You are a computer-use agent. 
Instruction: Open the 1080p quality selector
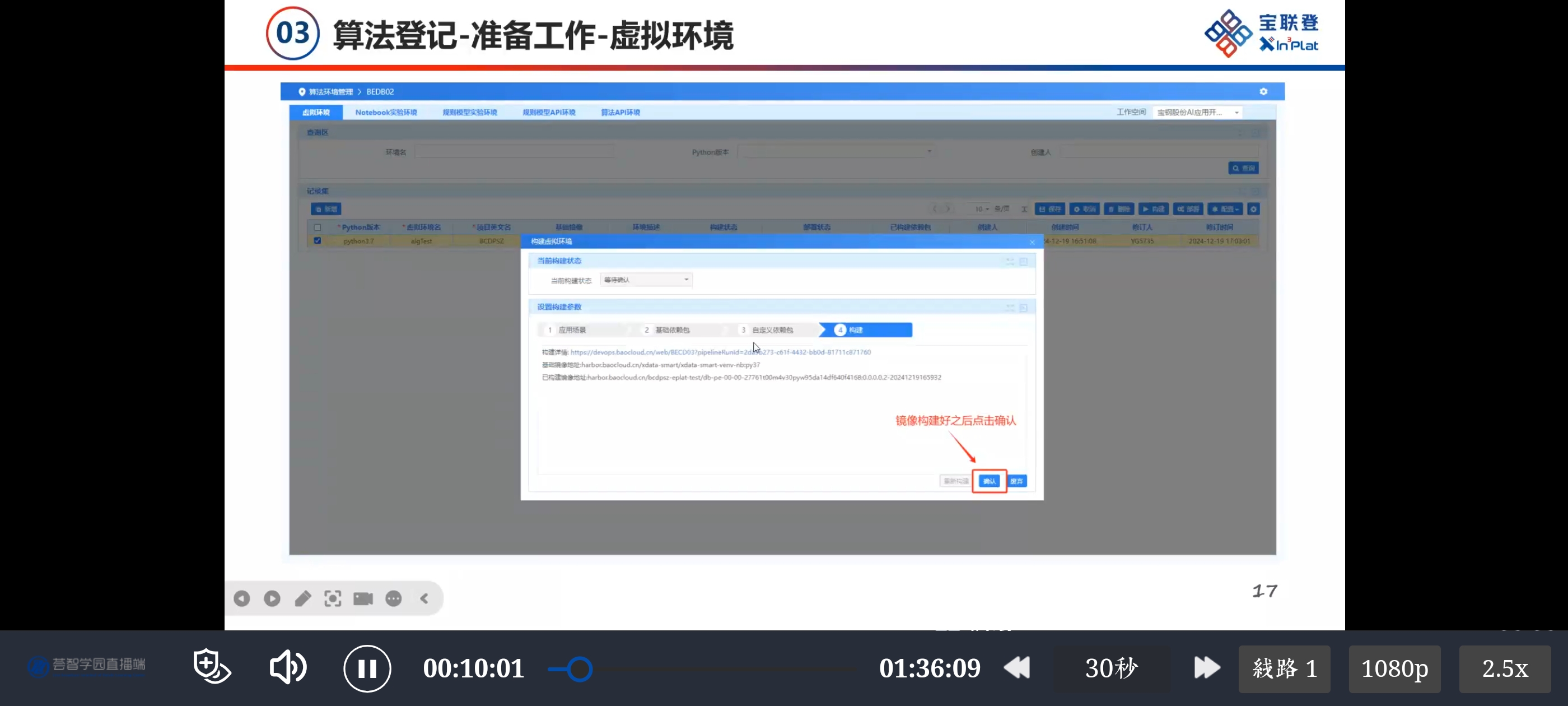point(1394,668)
